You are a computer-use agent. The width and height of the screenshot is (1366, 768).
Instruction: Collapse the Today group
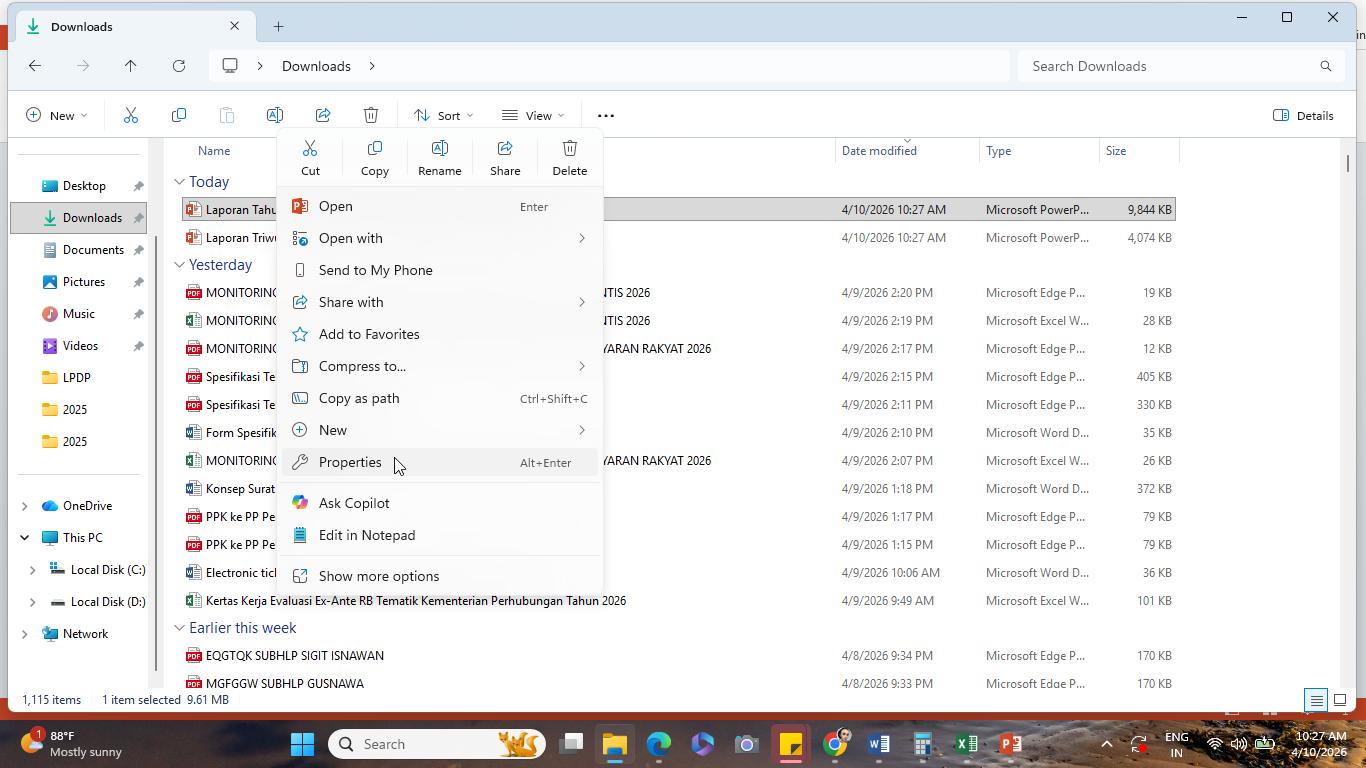179,182
